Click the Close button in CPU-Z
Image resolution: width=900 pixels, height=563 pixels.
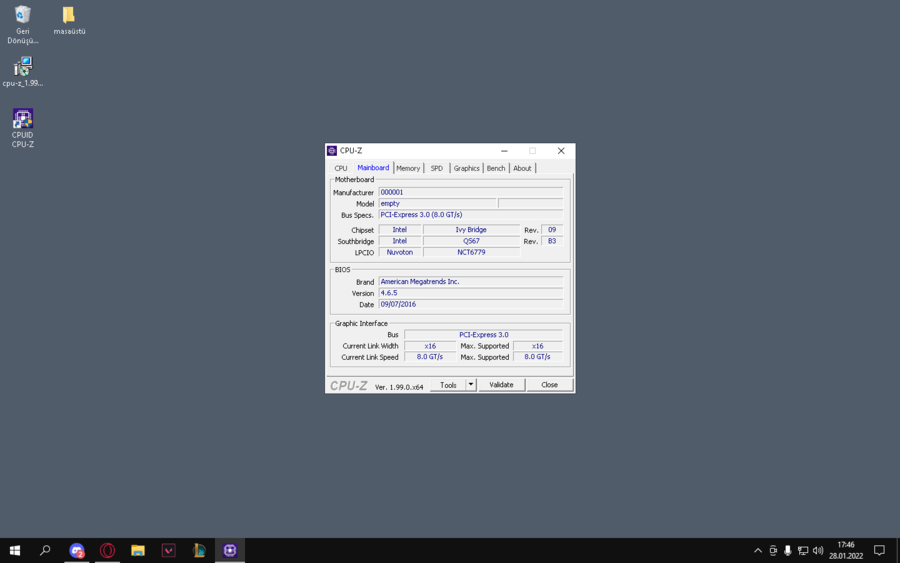[549, 385]
